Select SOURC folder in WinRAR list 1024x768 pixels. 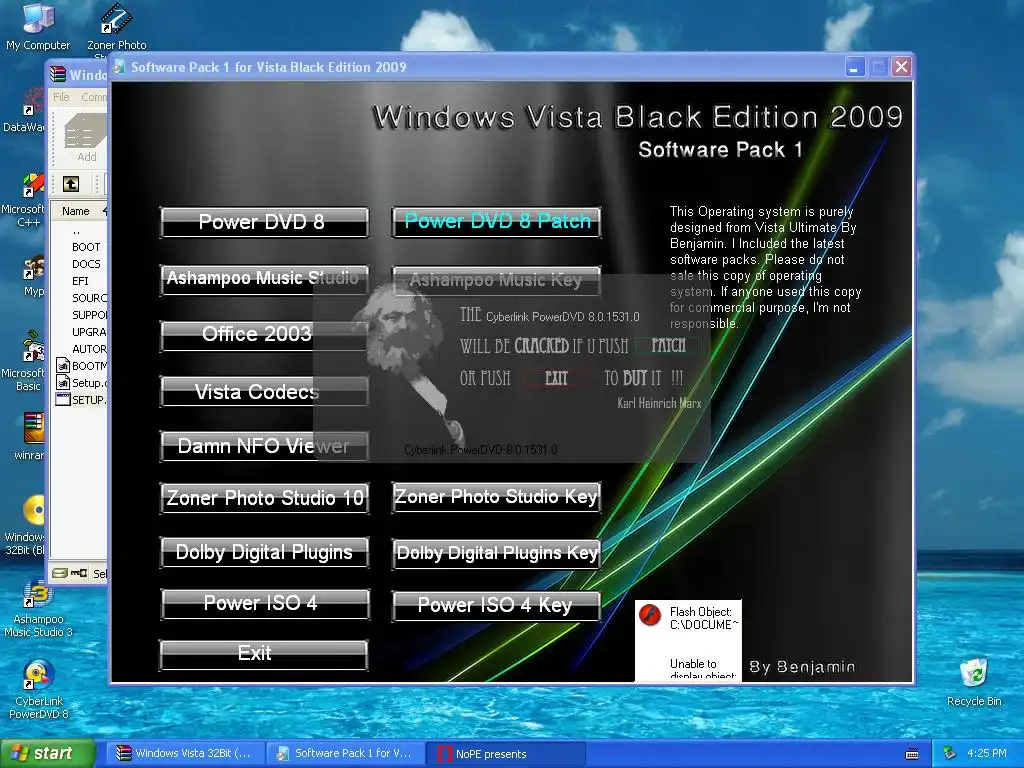(89, 298)
